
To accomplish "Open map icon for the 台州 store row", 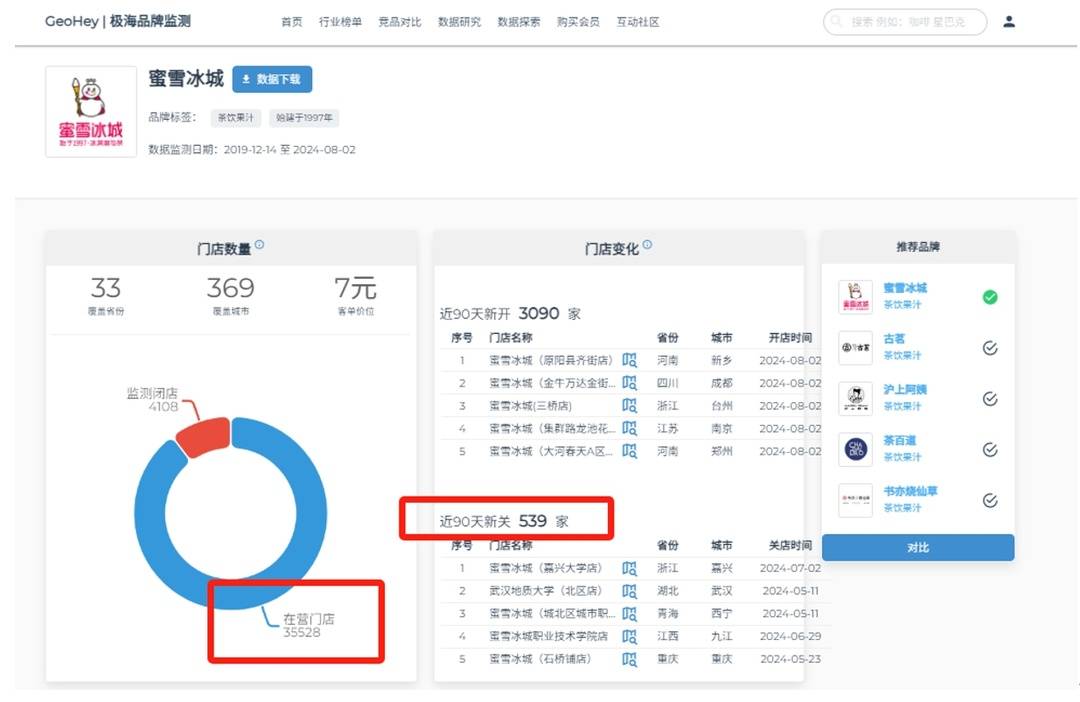I will [x=630, y=406].
